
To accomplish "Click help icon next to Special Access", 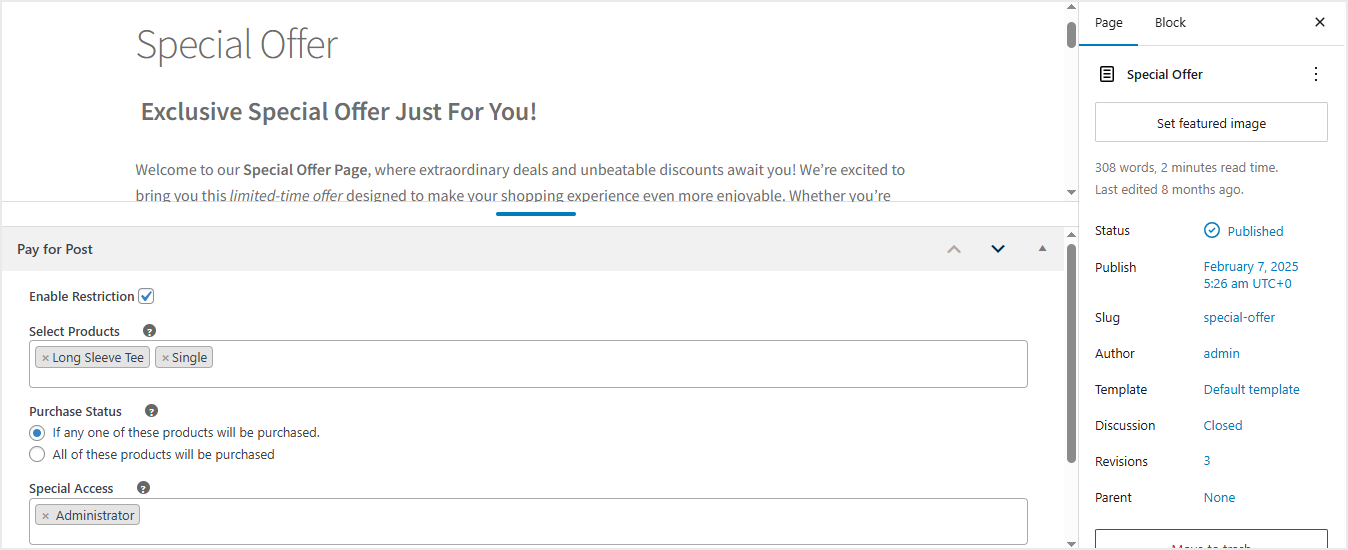I will coord(144,489).
